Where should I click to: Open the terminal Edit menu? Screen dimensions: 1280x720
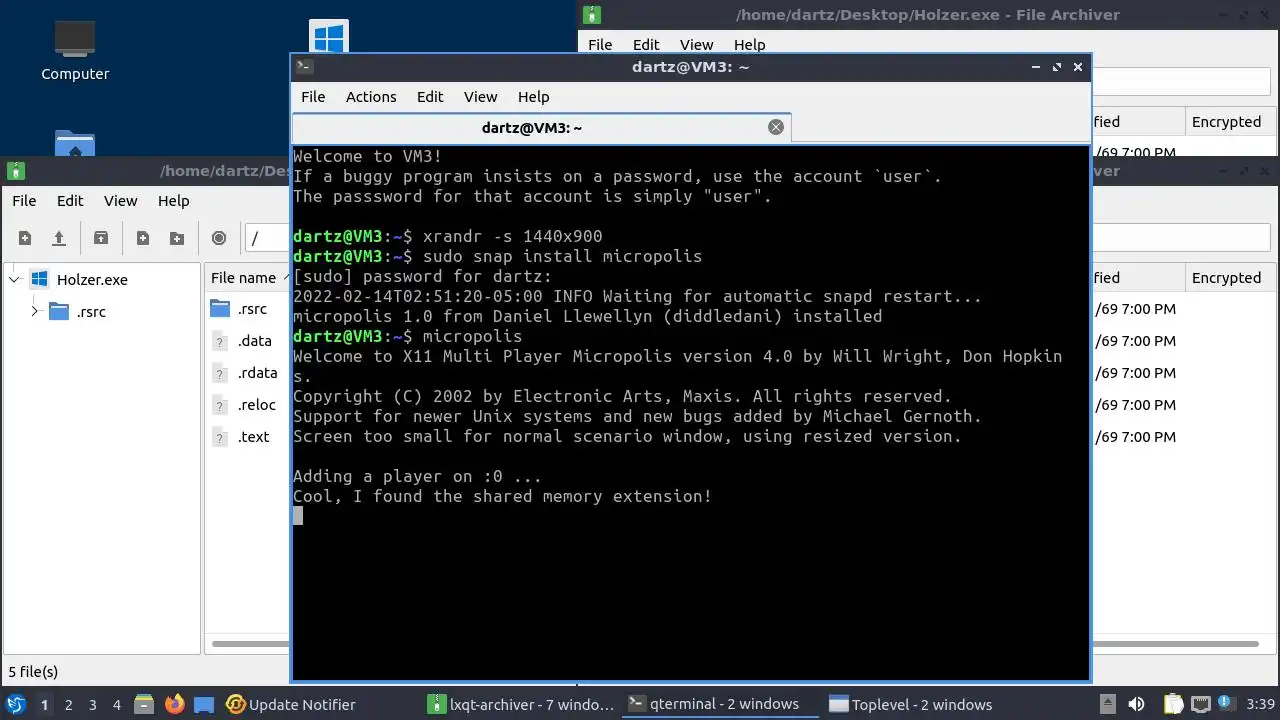coord(430,97)
